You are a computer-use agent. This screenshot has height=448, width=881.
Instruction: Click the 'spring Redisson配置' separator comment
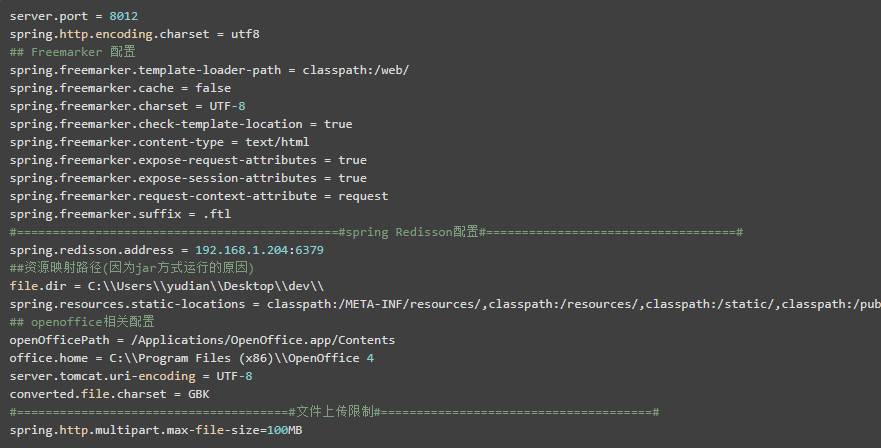coord(410,232)
